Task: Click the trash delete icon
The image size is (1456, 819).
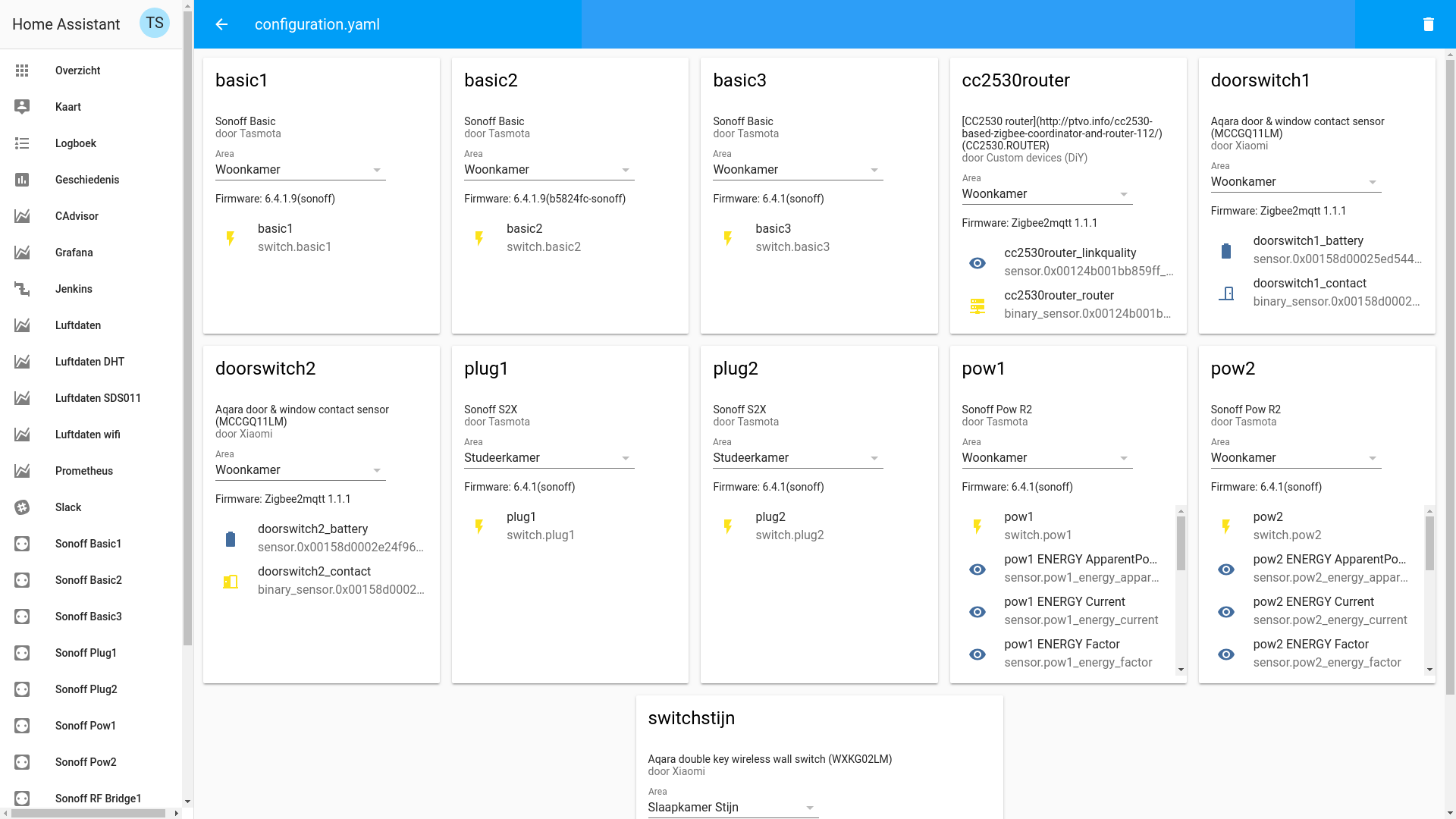Action: pos(1428,24)
